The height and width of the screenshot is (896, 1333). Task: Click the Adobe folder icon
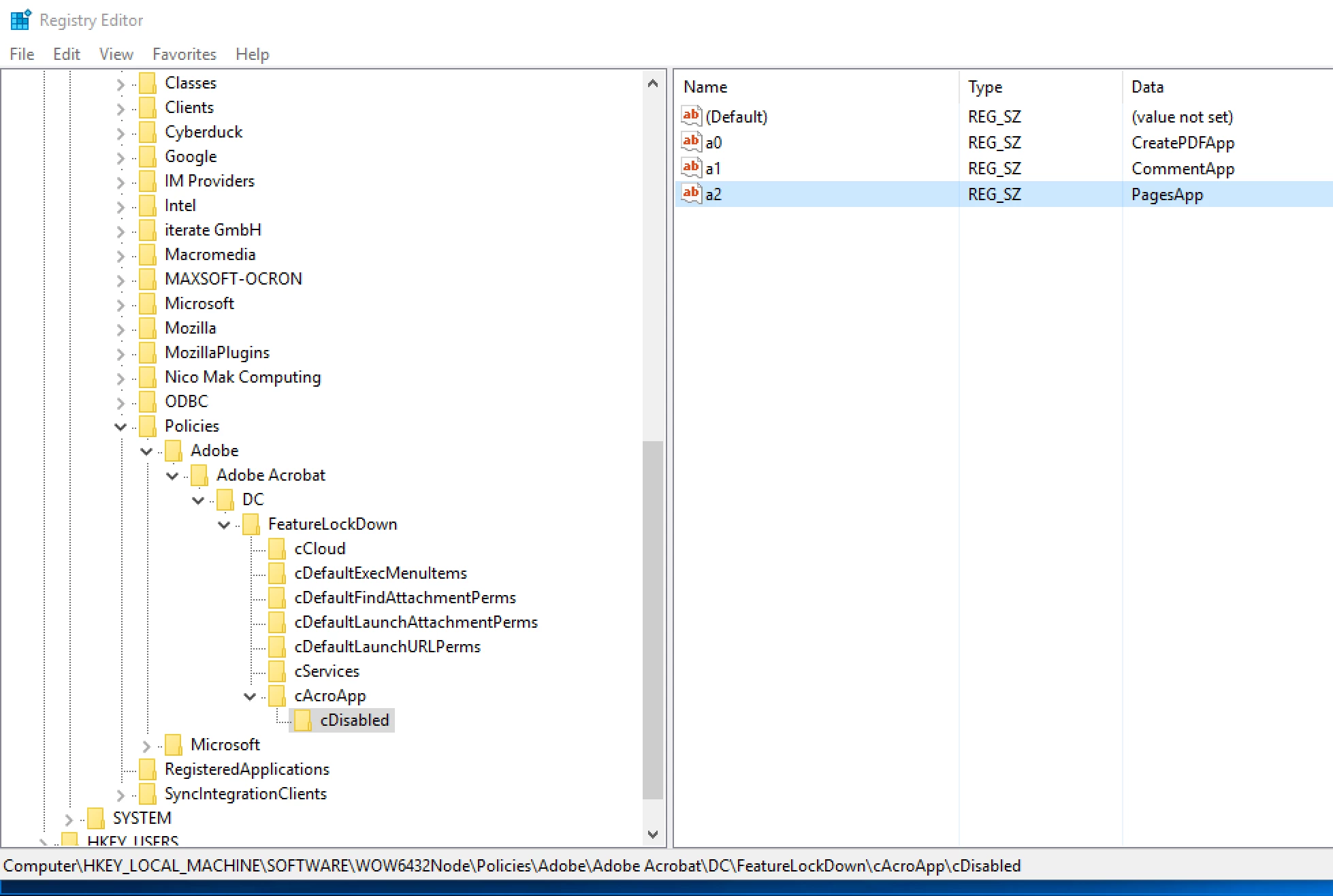[173, 451]
